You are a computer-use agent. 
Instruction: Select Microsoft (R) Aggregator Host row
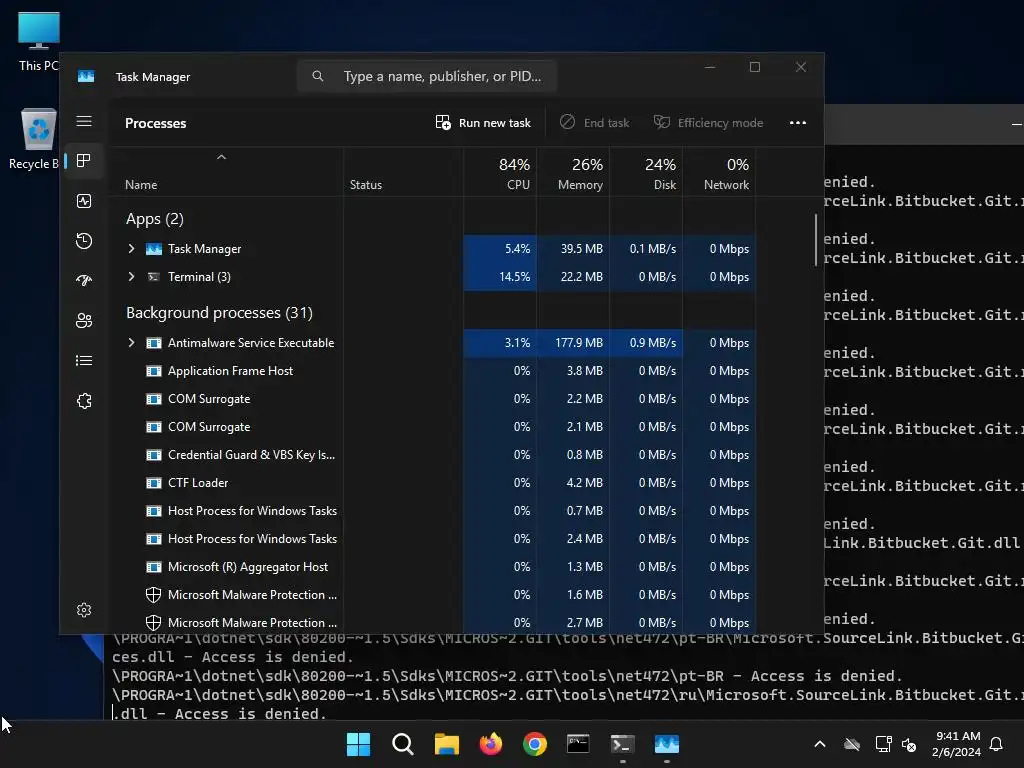[433, 567]
